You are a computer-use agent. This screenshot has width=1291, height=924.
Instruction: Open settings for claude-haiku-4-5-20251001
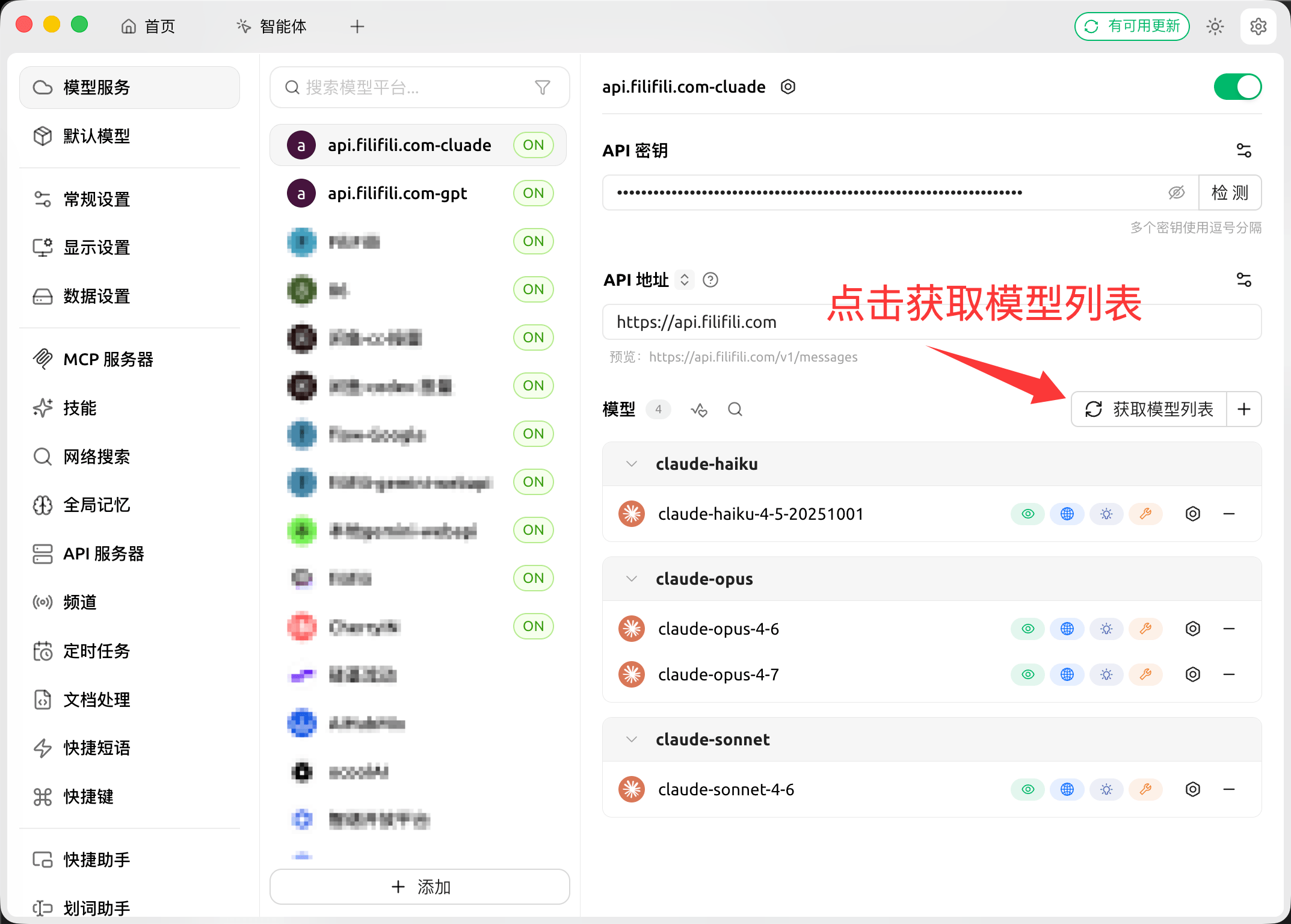click(x=1193, y=514)
